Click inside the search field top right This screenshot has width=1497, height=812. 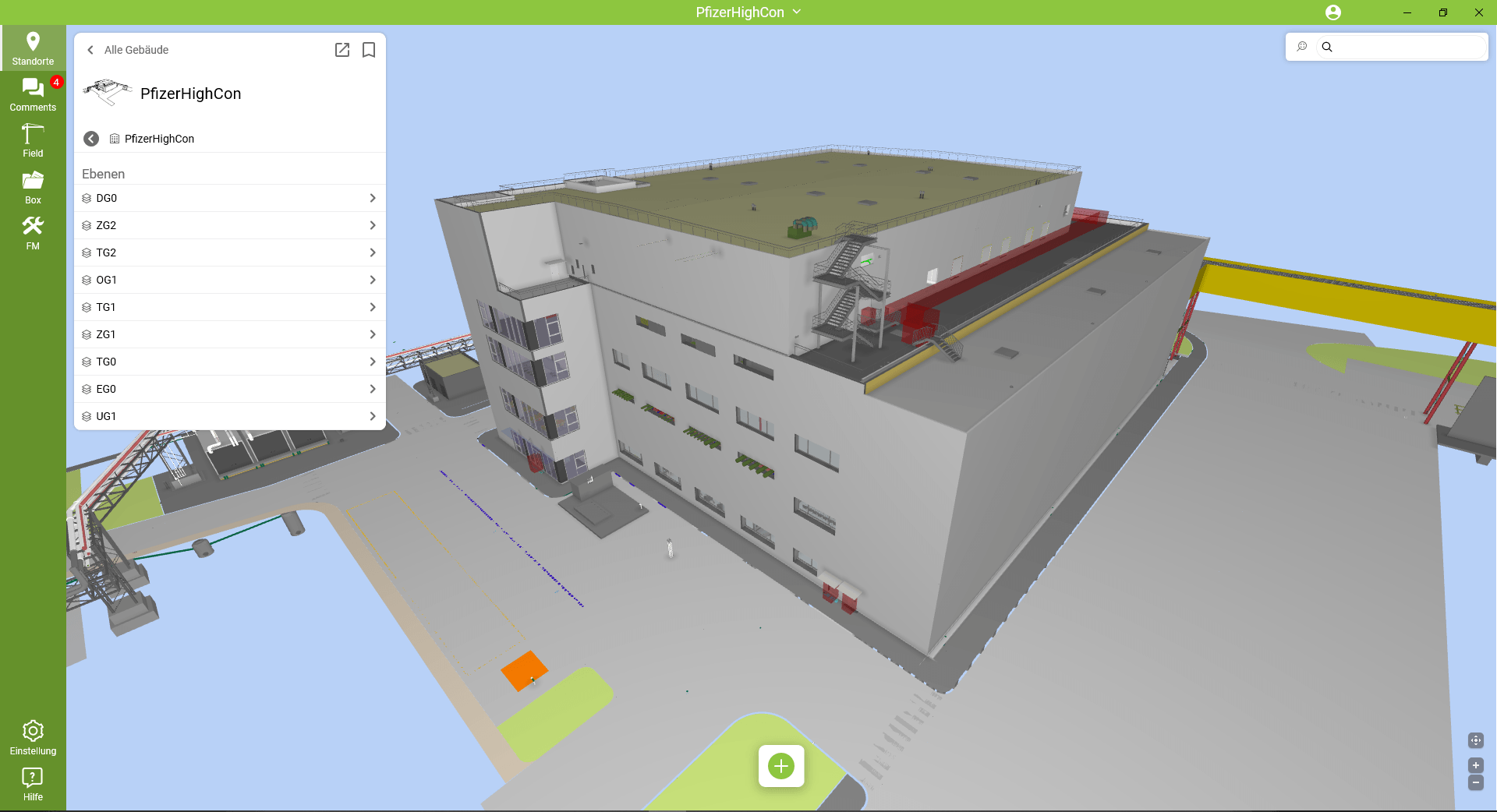pyautogui.click(x=1403, y=47)
